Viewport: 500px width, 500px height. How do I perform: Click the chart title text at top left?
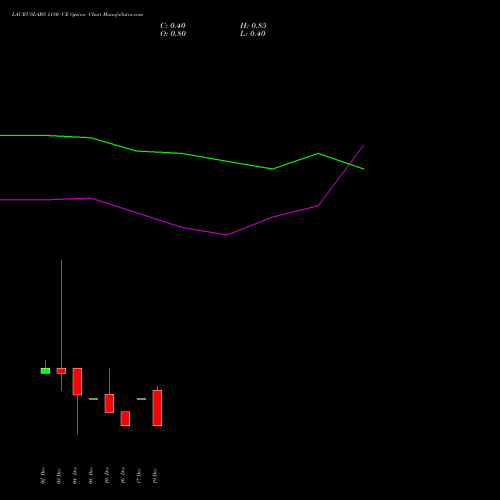(x=77, y=15)
